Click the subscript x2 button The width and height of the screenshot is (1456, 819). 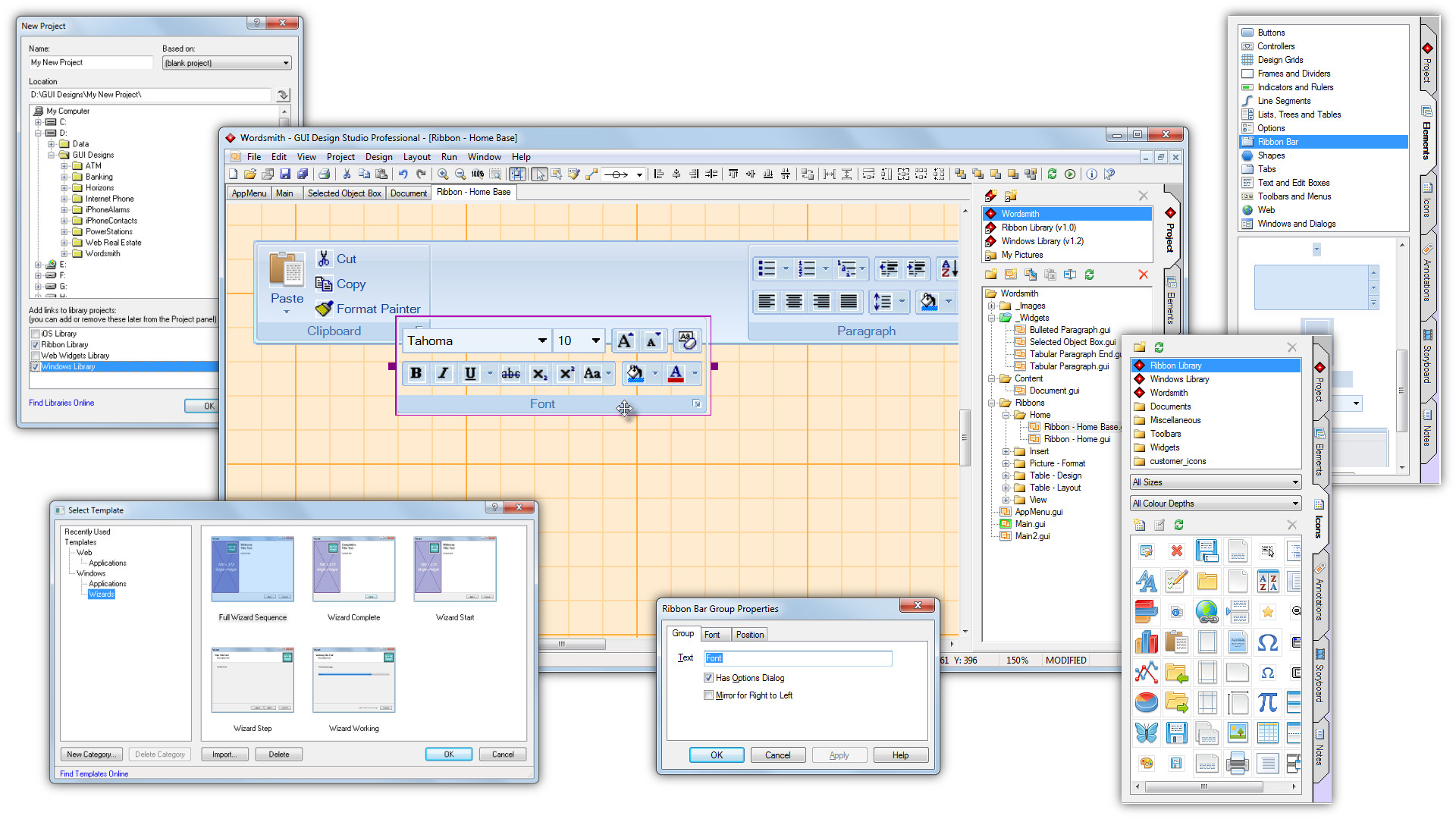[539, 373]
